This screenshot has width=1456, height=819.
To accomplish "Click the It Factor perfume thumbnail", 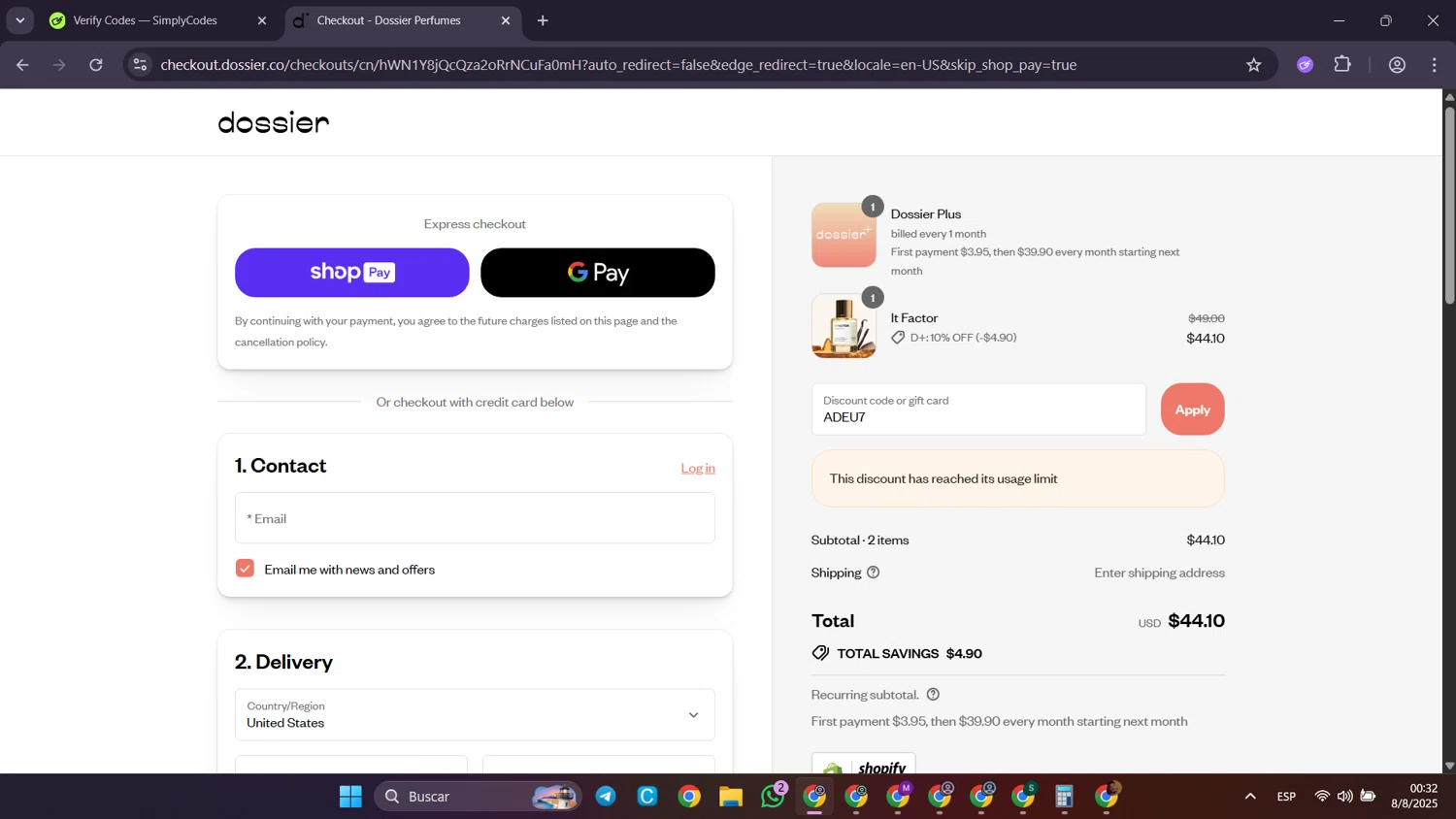I will pos(844,327).
